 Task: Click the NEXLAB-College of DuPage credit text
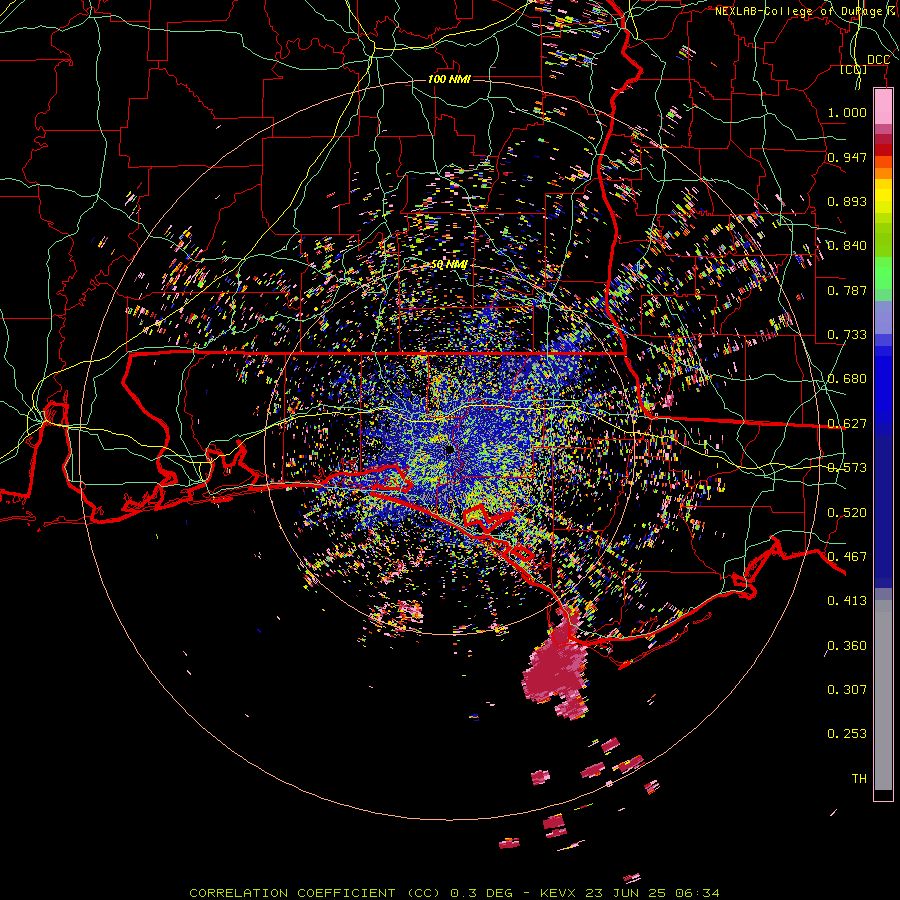(x=801, y=11)
